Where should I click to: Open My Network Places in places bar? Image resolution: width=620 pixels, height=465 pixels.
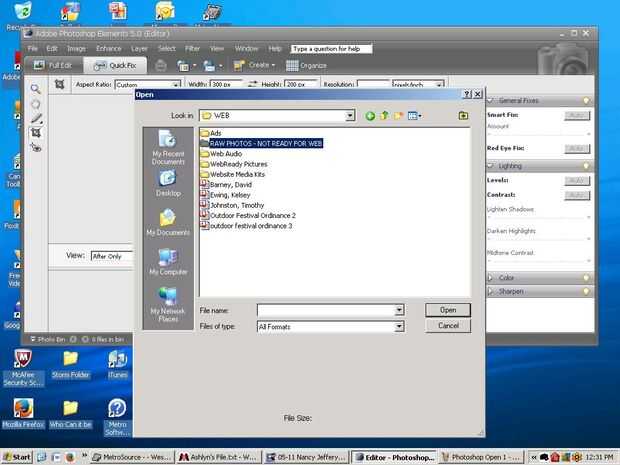tap(168, 304)
